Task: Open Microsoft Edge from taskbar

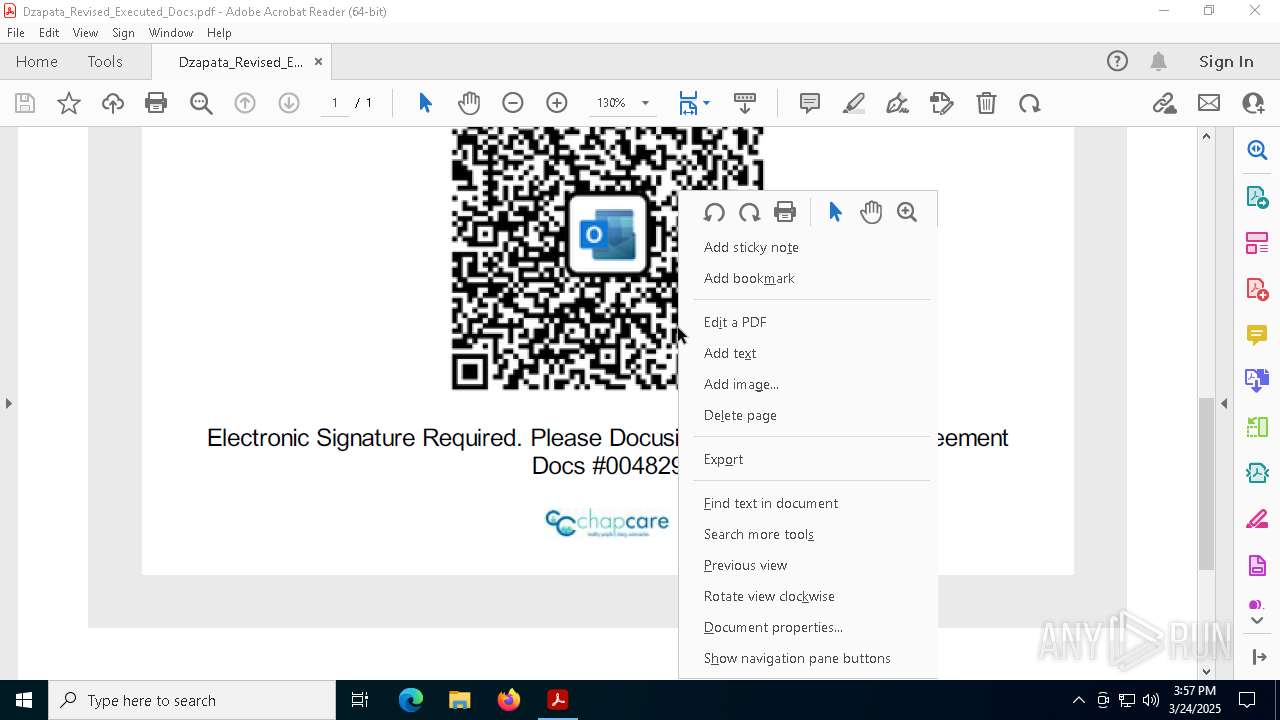Action: click(411, 700)
